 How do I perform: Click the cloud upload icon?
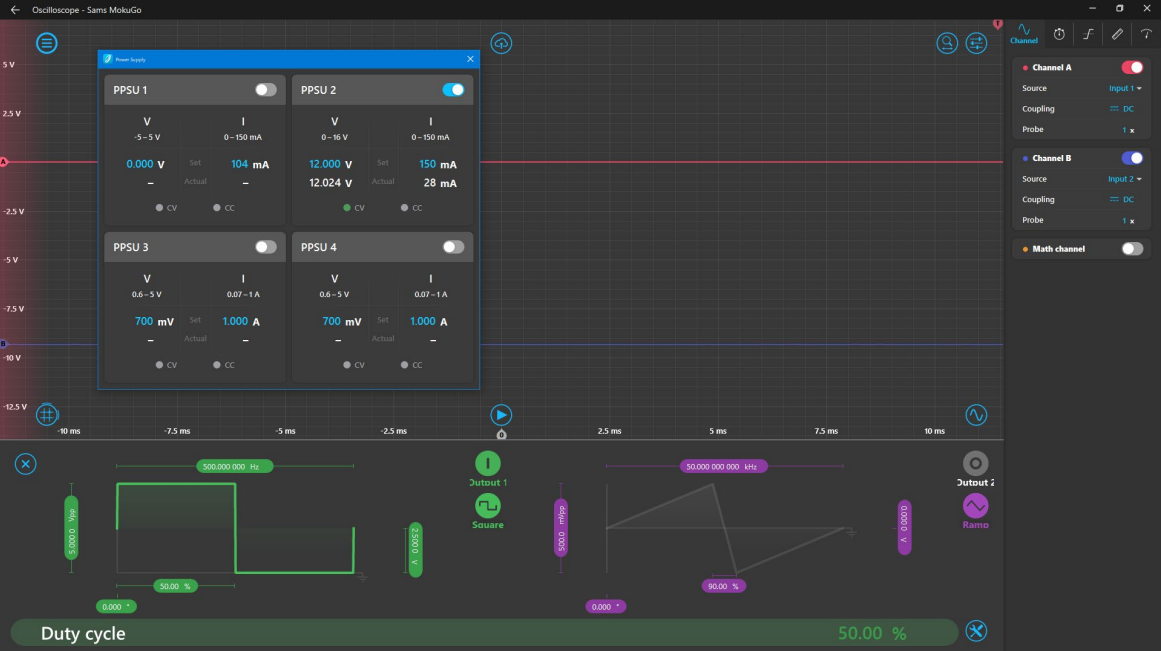501,43
